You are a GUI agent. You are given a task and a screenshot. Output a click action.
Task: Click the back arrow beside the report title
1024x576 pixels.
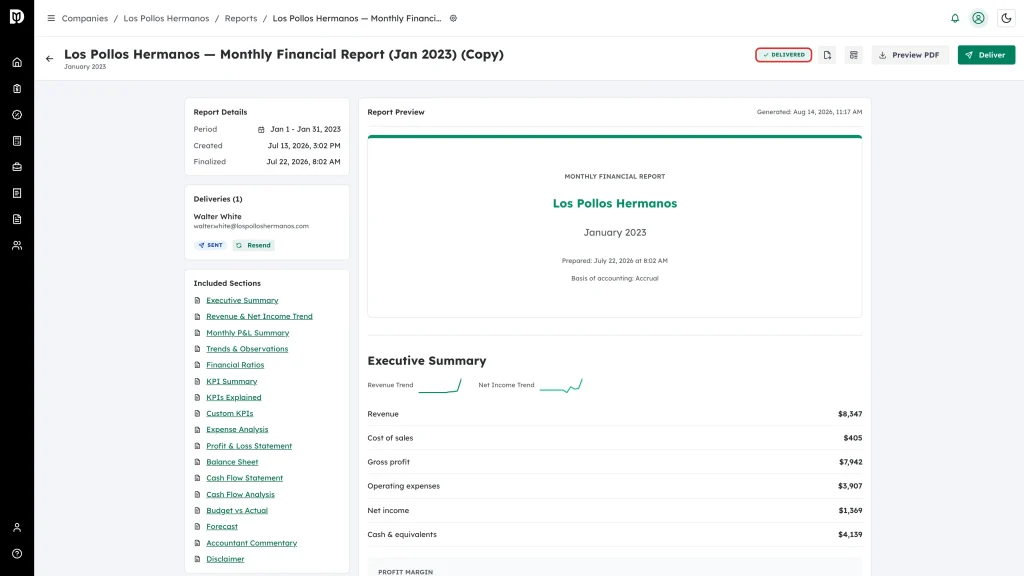[x=50, y=59]
